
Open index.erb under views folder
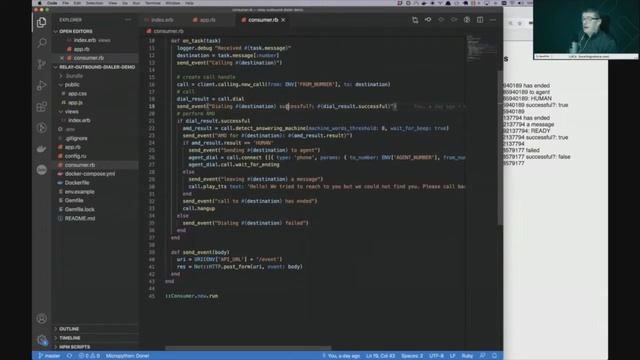tap(79, 120)
